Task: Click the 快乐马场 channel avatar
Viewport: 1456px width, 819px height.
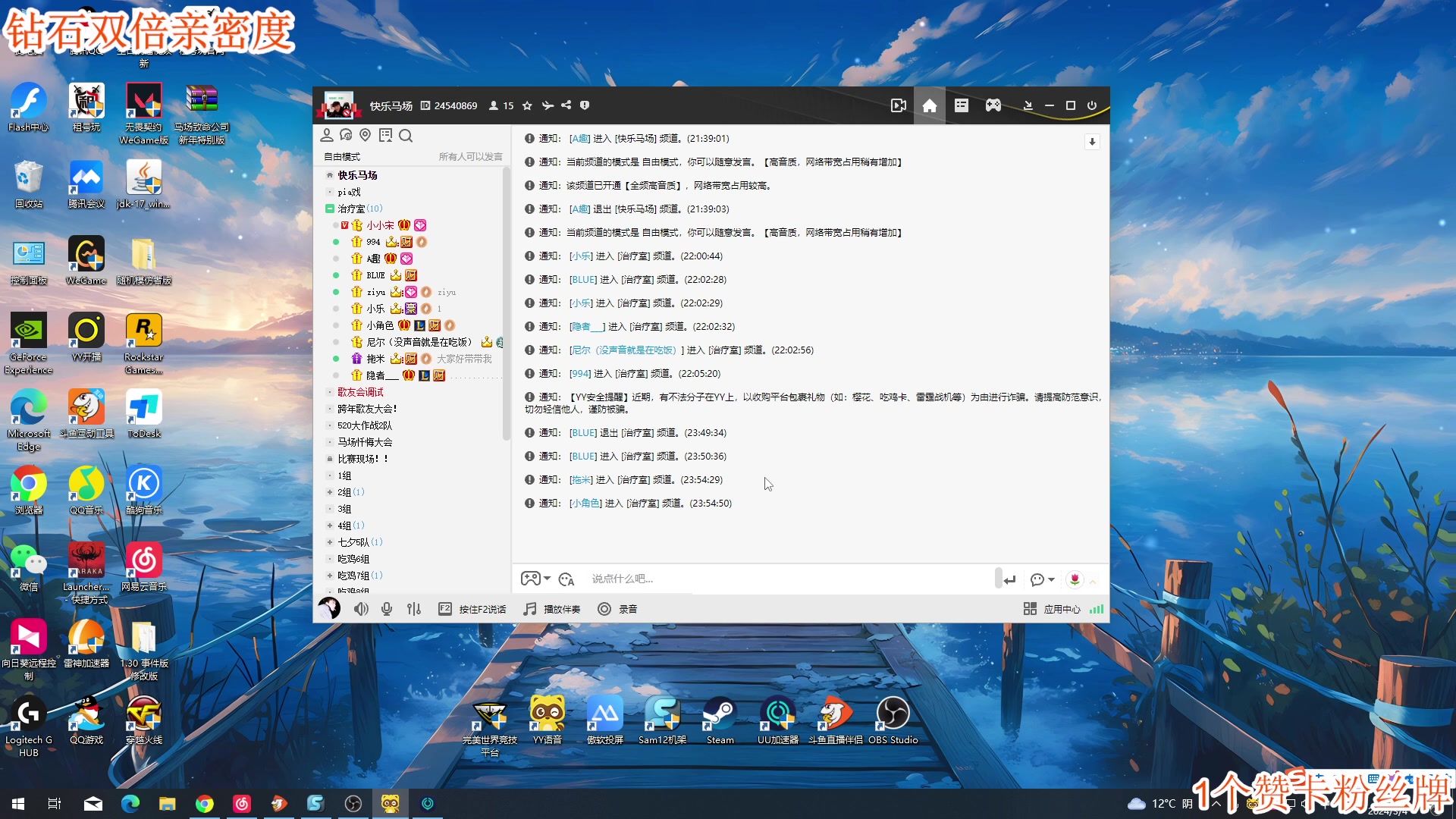Action: [338, 105]
